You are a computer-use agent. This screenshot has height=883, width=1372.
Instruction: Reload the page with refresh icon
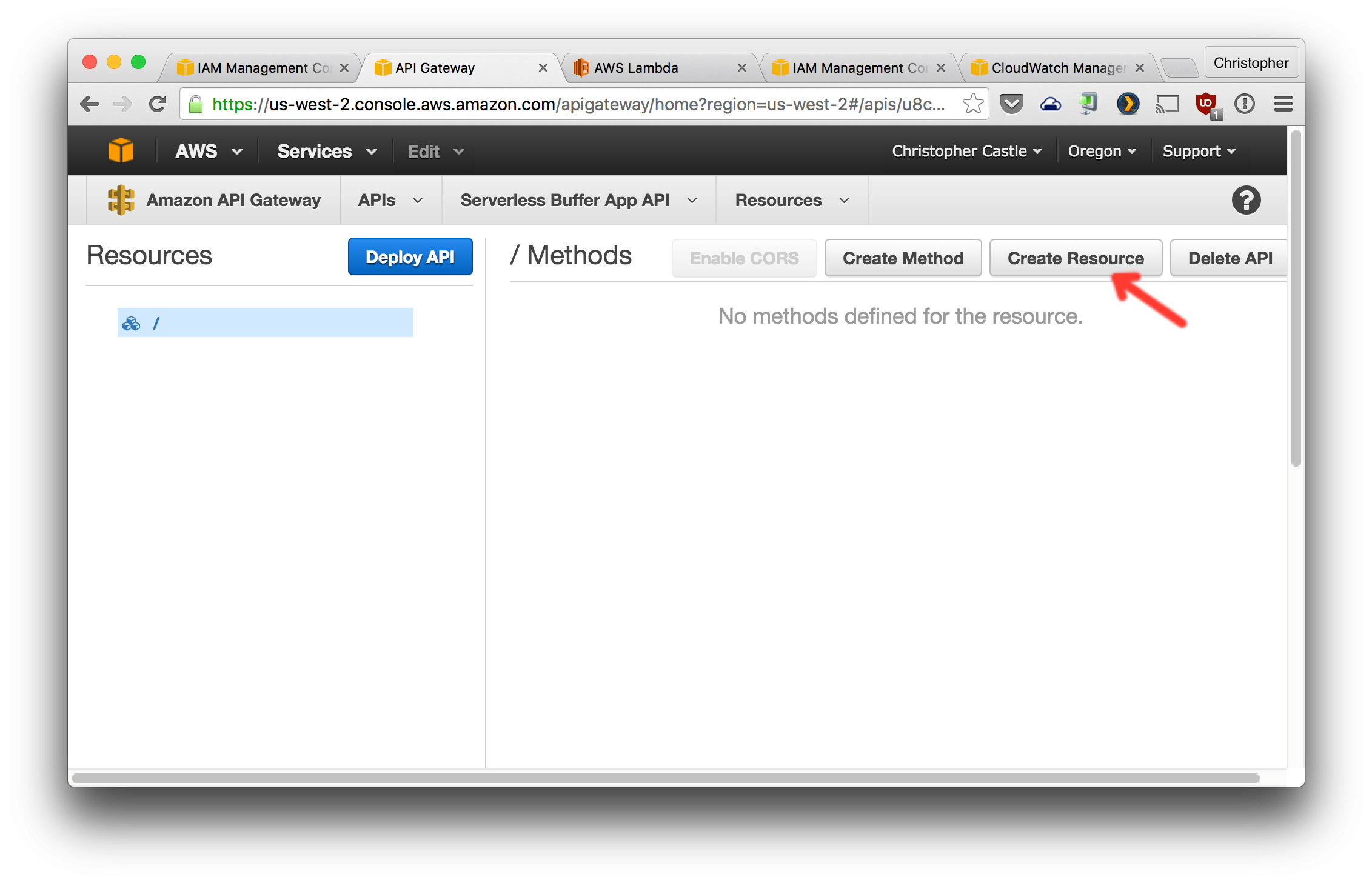tap(158, 104)
